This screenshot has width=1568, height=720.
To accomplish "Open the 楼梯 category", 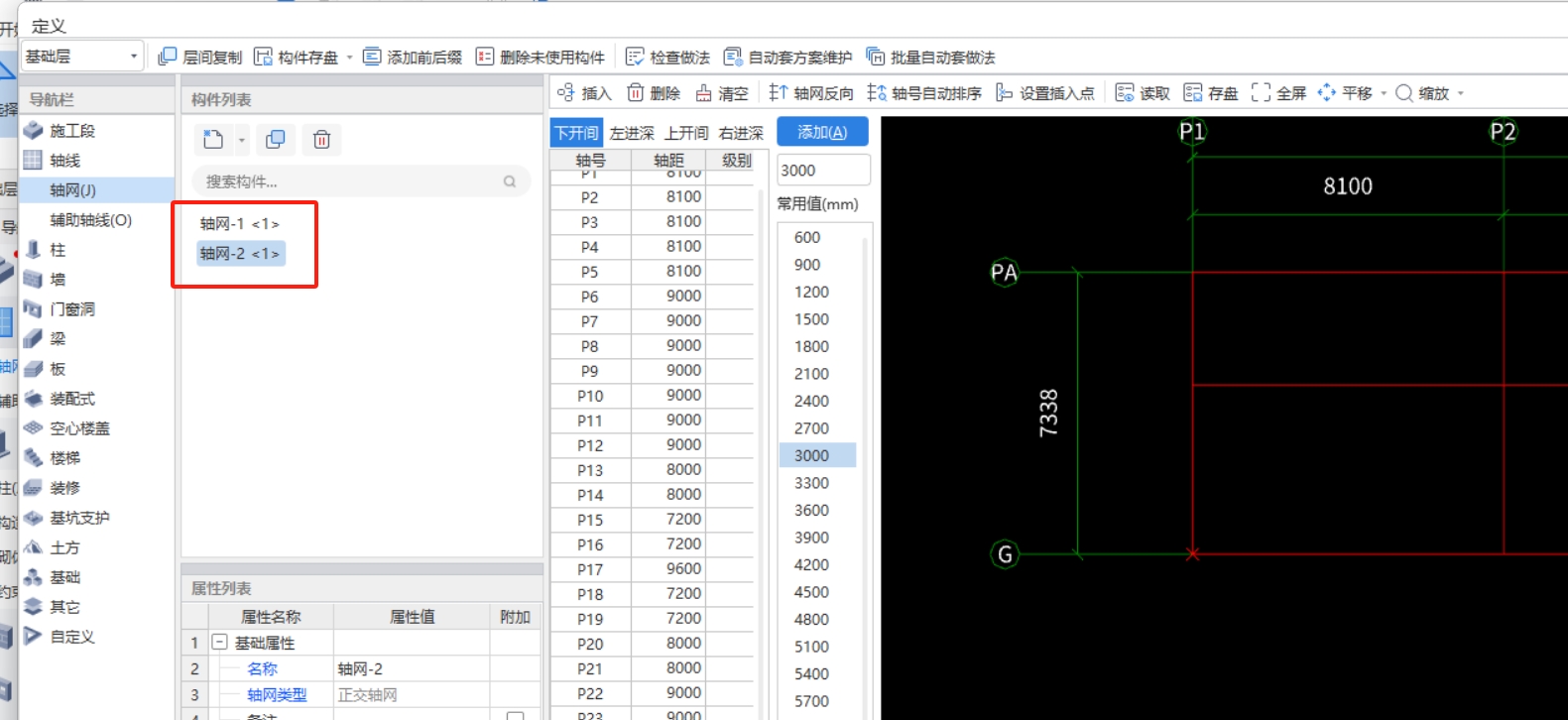I will point(64,458).
